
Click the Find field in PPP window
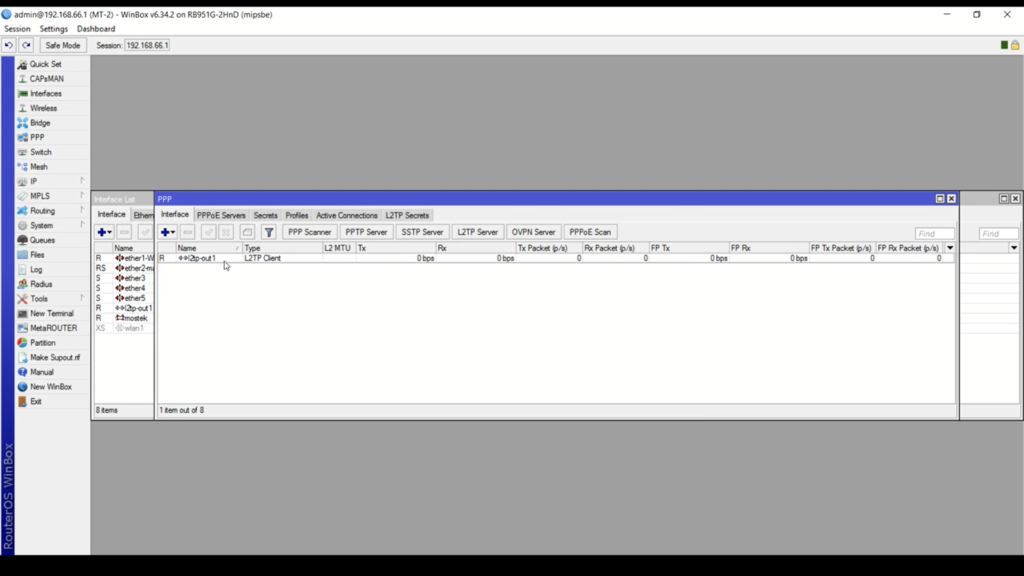(x=934, y=234)
